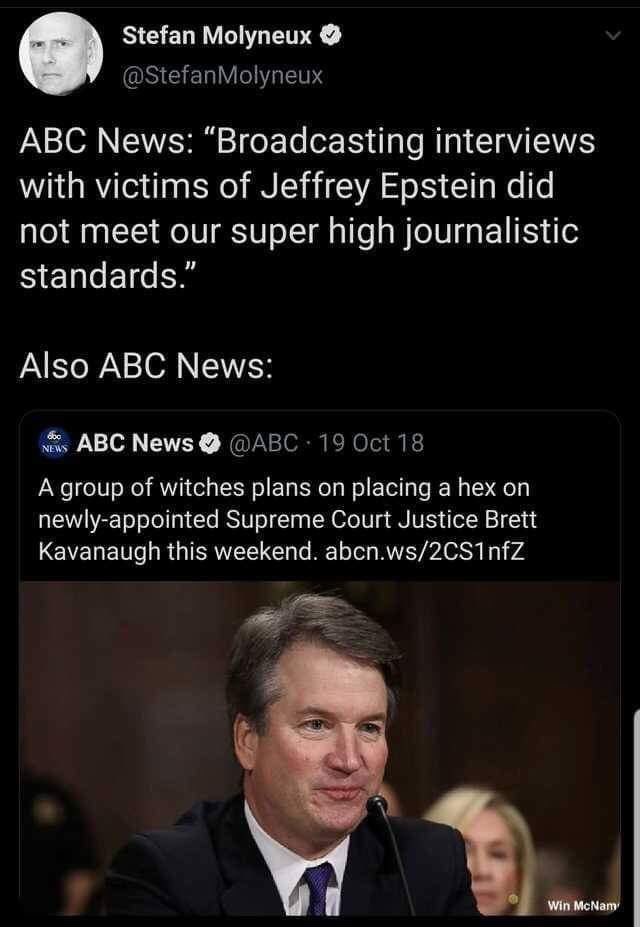Screen dimensions: 640x927
Task: Click the ABC News logo icon
Action: point(52,442)
